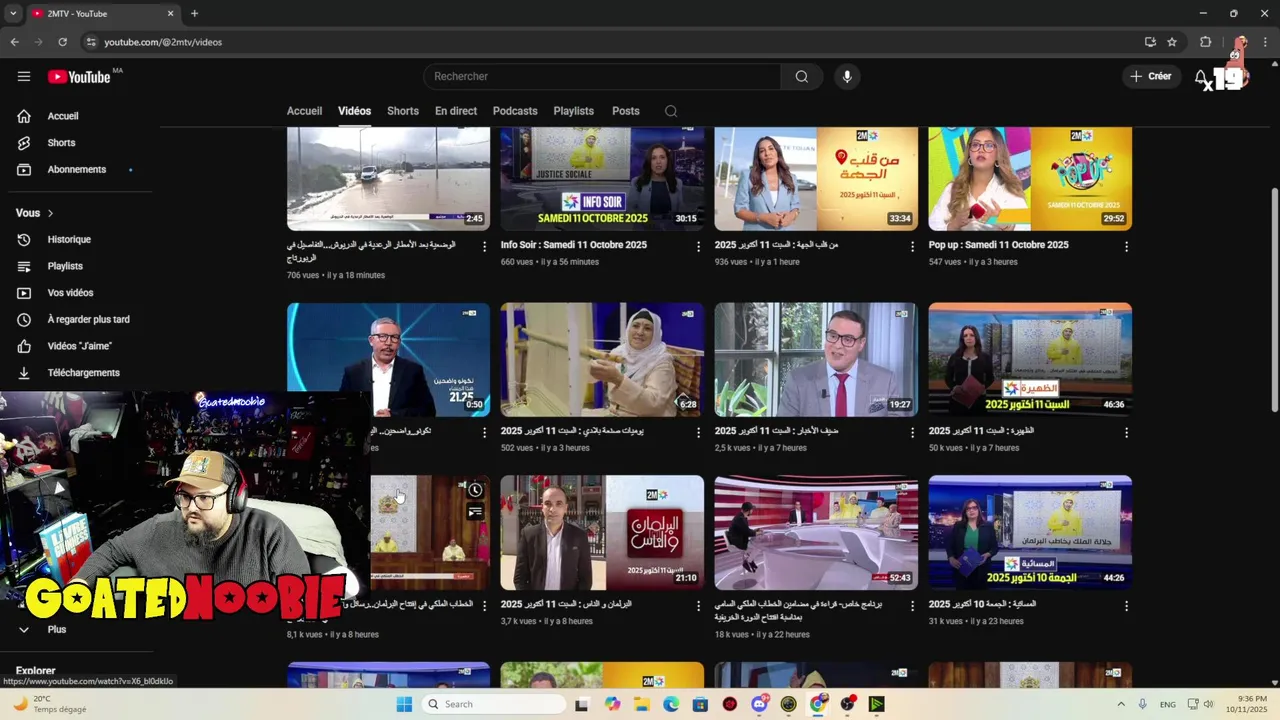Image resolution: width=1280 pixels, height=720 pixels.
Task: Open Chrome three-dot menu
Action: (1265, 42)
